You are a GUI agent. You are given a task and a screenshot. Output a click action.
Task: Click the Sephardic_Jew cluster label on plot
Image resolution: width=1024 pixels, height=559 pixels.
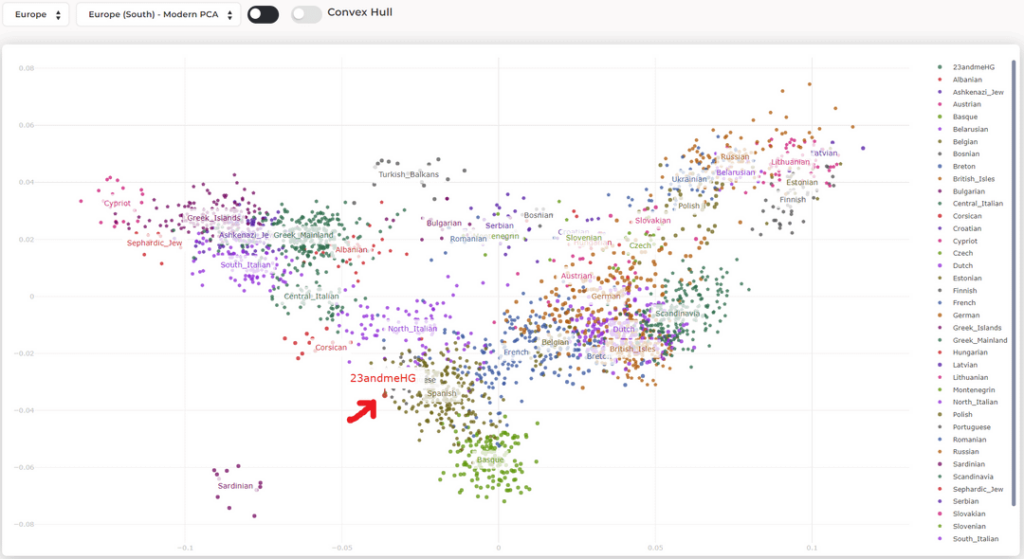tap(155, 243)
